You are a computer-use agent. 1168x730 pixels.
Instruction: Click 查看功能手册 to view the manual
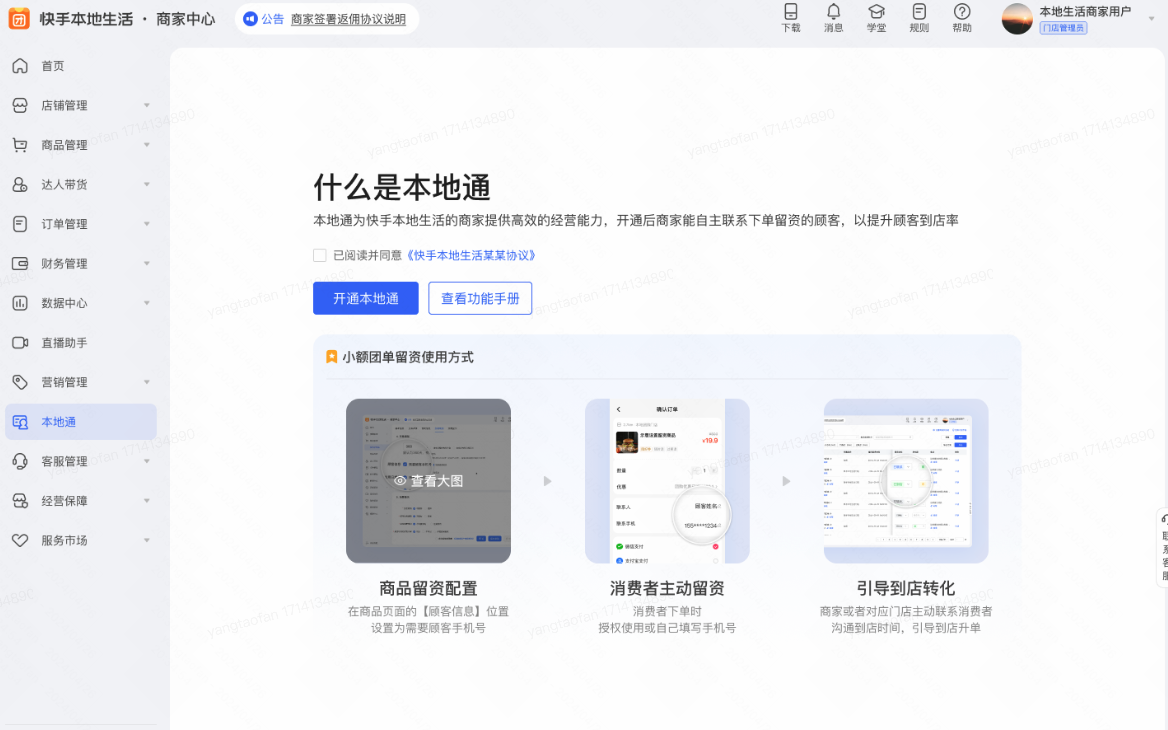[480, 298]
